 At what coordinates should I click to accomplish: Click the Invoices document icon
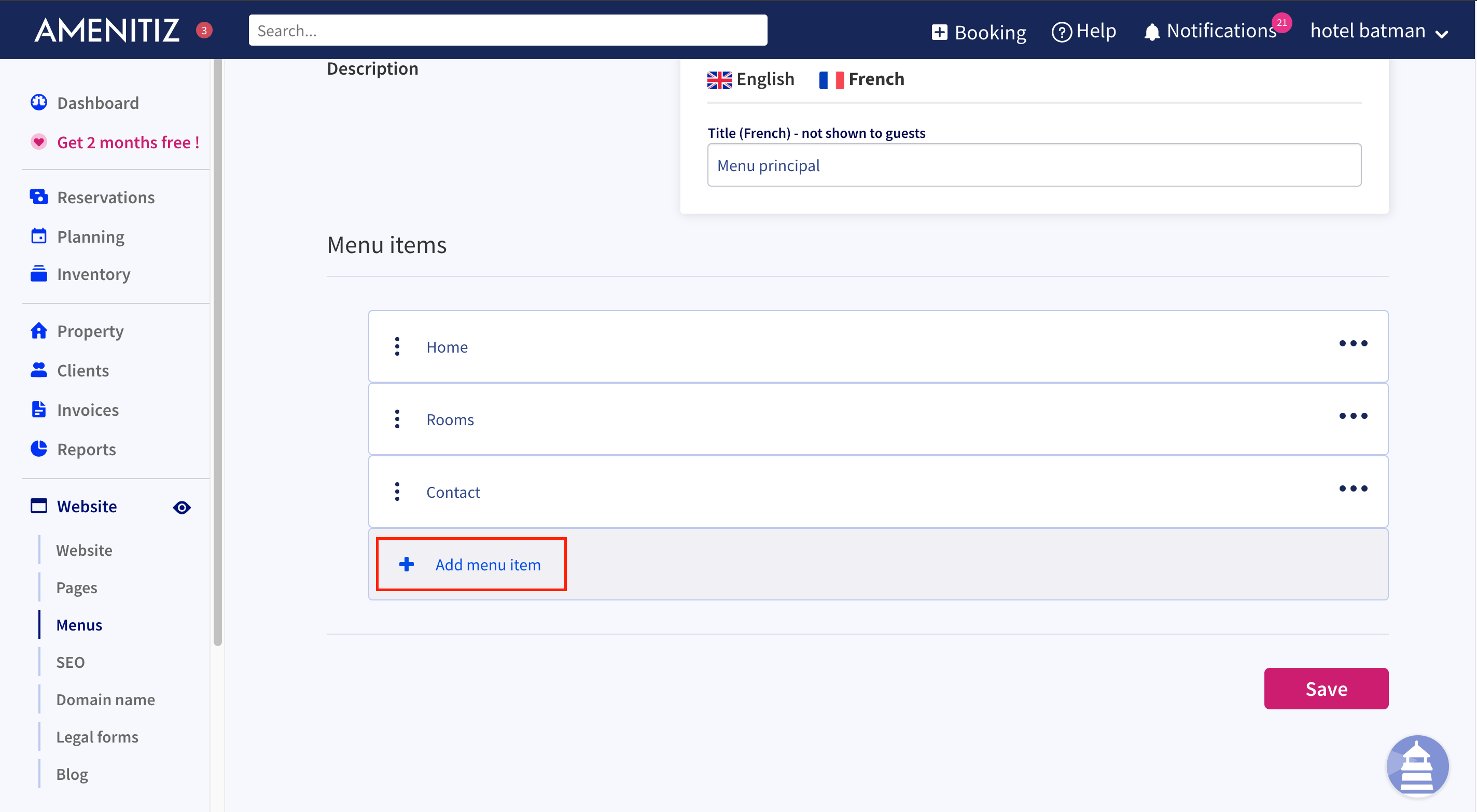pyautogui.click(x=39, y=410)
